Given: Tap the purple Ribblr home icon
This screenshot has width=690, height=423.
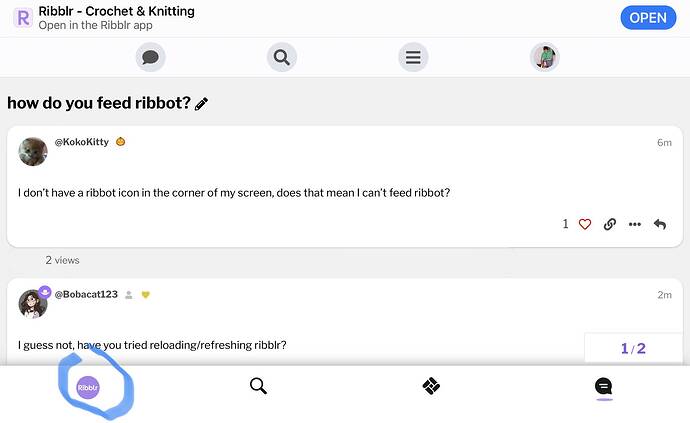Looking at the screenshot, I should 88,387.
